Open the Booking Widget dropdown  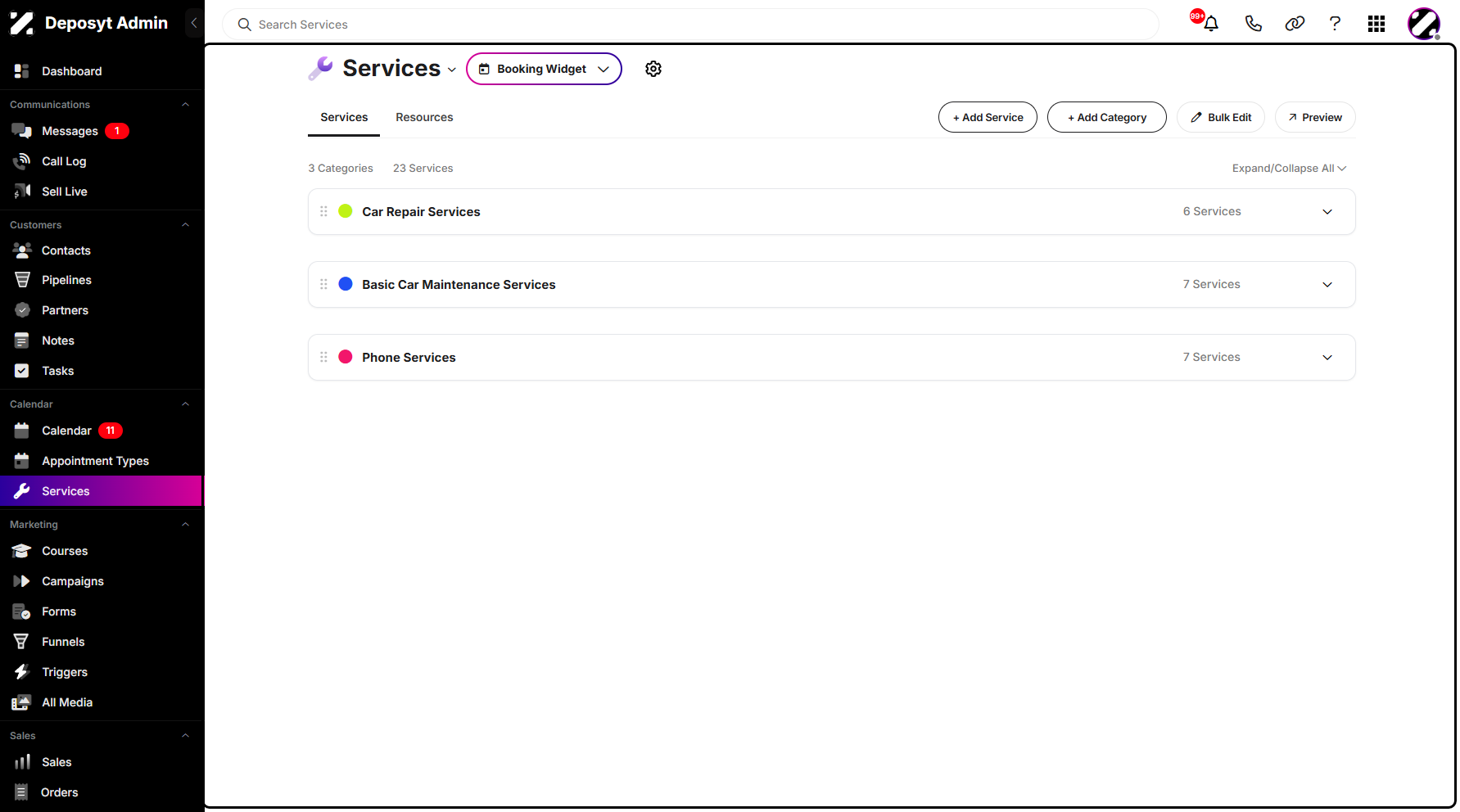click(544, 69)
